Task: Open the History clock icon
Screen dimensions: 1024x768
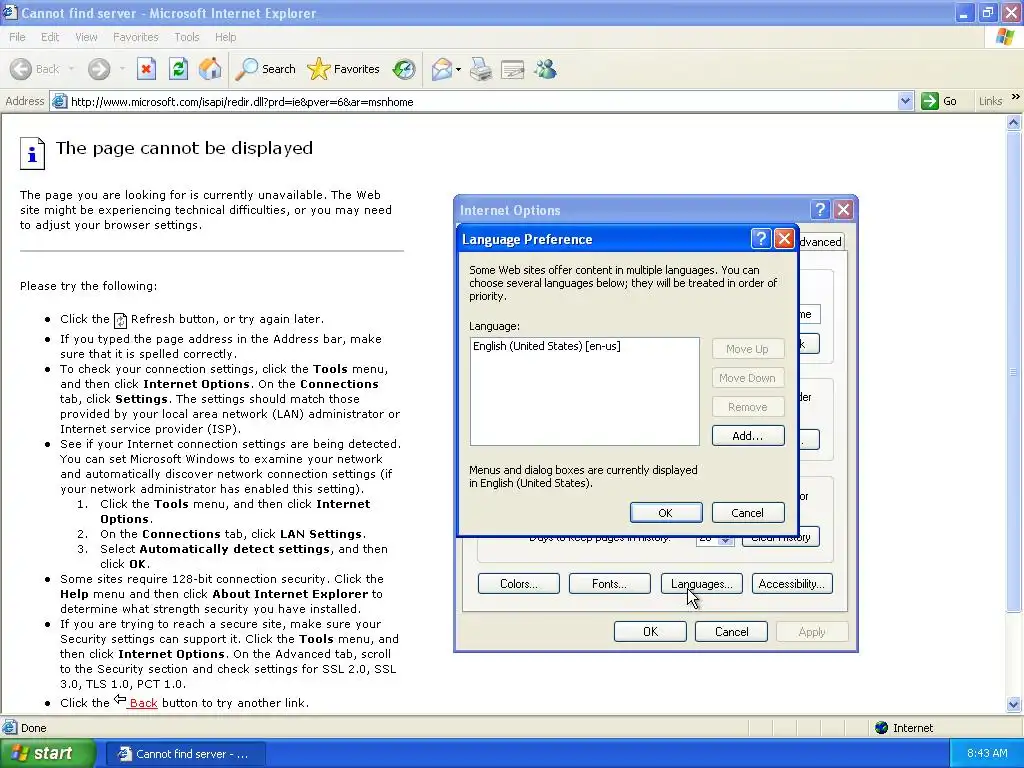Action: [404, 69]
